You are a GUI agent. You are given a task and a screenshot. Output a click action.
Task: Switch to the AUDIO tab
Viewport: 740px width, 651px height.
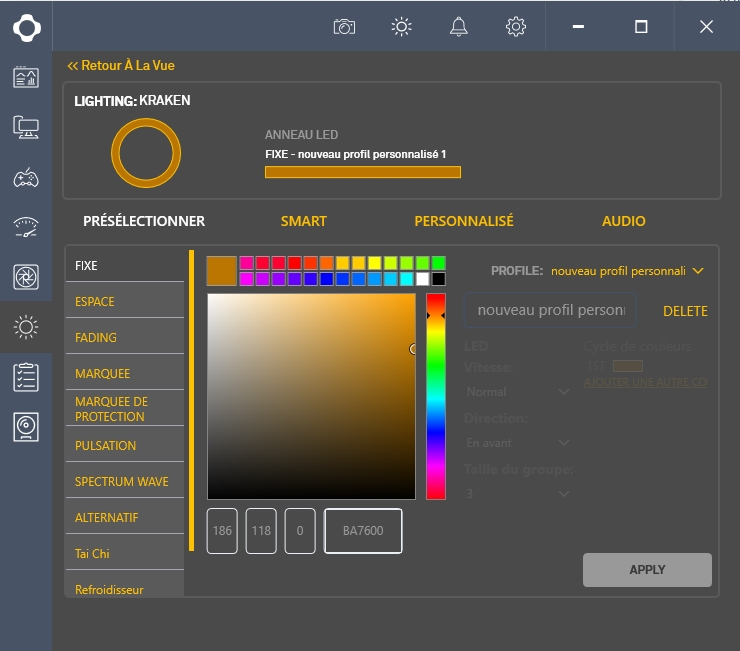[x=623, y=221]
